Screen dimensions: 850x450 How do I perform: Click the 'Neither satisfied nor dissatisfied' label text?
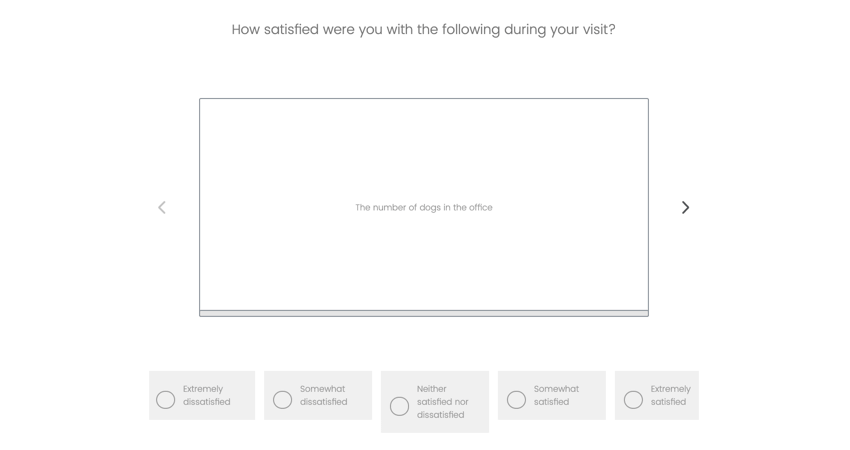tap(442, 402)
